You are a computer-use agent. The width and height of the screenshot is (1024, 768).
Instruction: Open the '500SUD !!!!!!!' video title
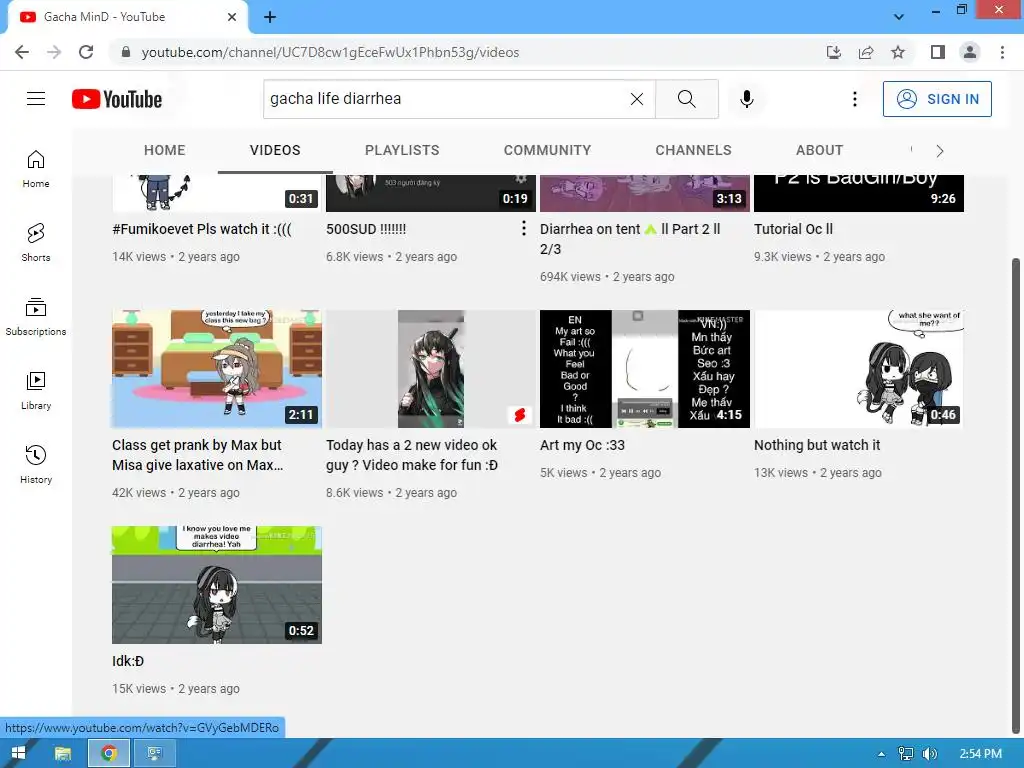(366, 229)
